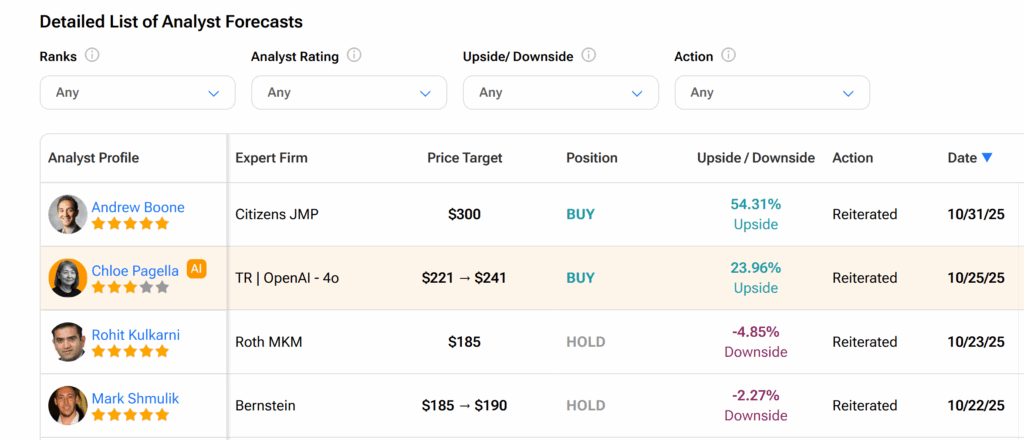Click the Analyst Rating info icon
Image resolution: width=1024 pixels, height=440 pixels.
coord(354,56)
